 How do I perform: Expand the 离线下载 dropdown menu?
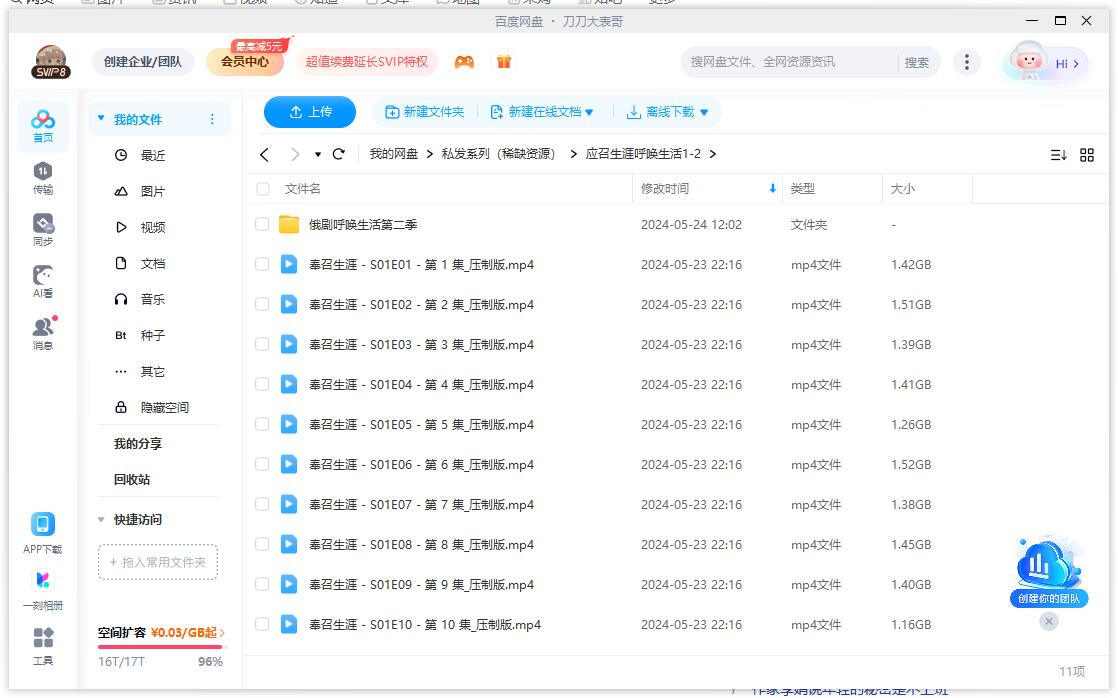click(666, 113)
